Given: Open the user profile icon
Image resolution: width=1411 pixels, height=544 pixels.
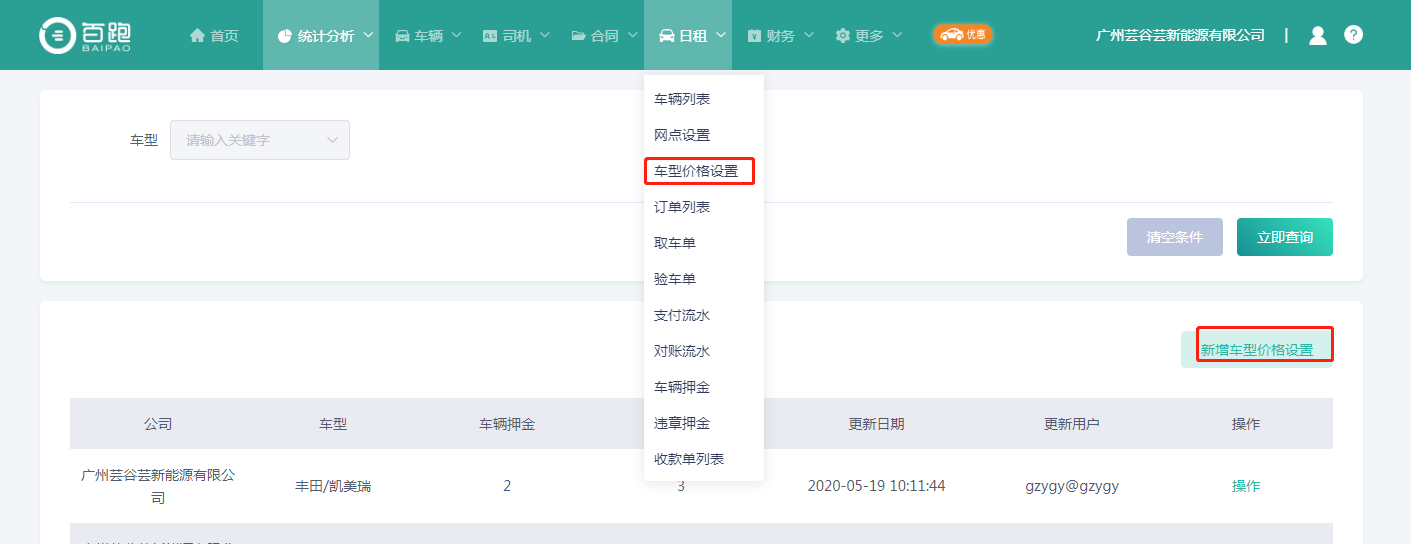Looking at the screenshot, I should click(x=1317, y=35).
